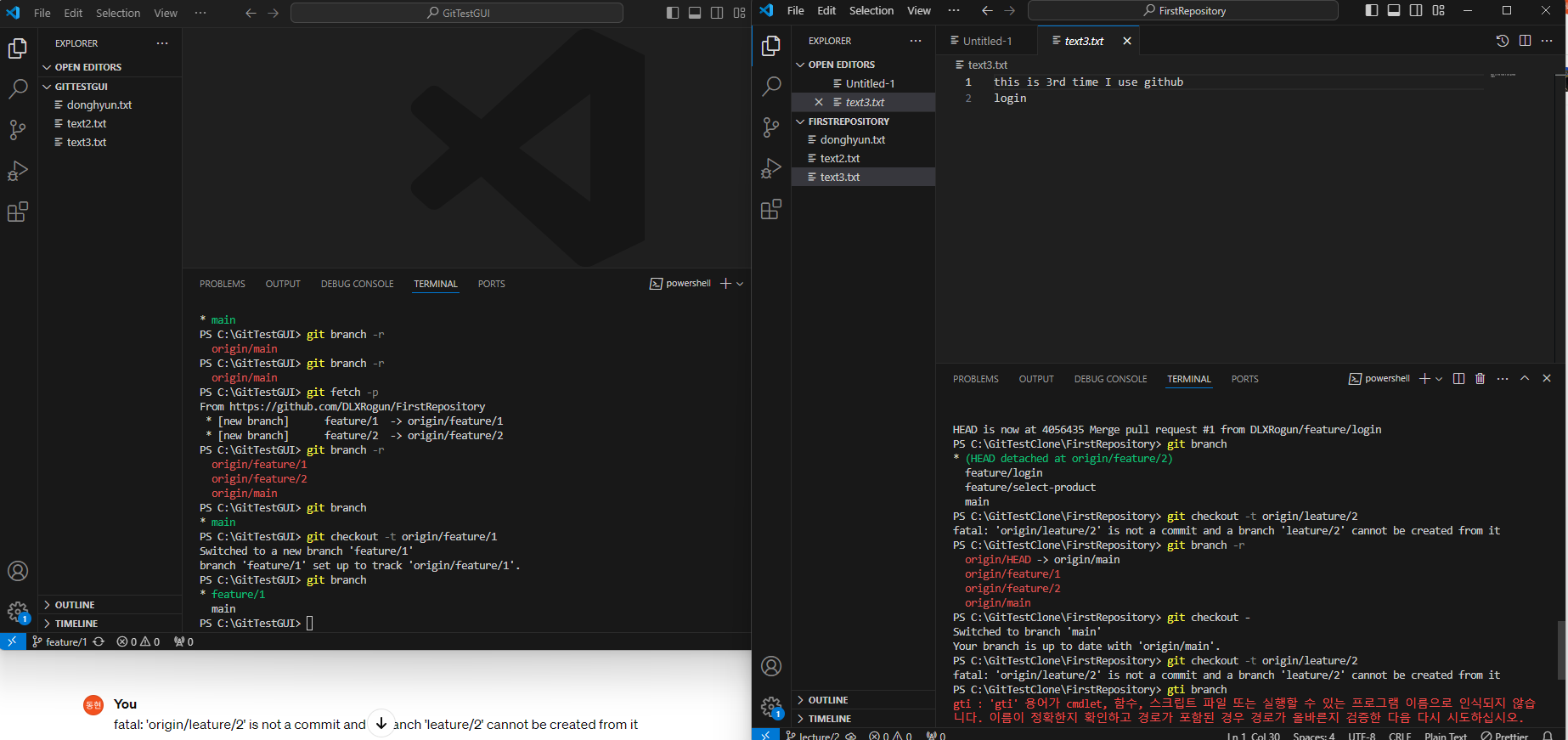
Task: Open Search view in GitTestGUI window
Action: (x=18, y=88)
